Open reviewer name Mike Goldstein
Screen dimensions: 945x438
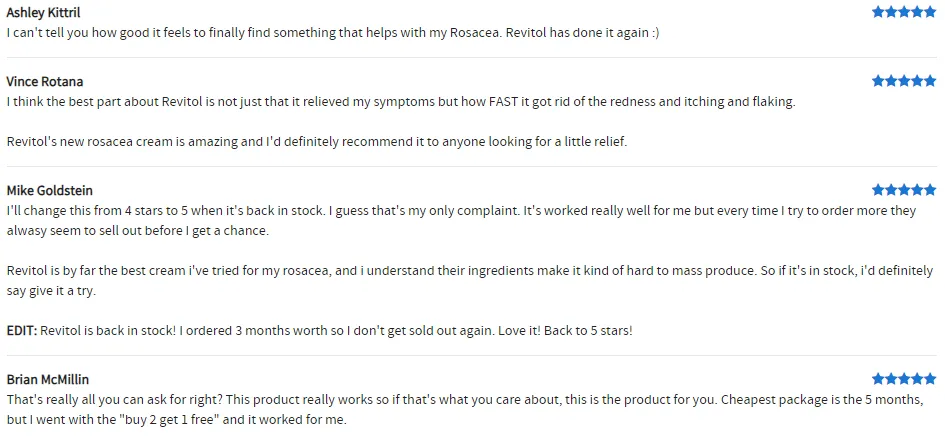coord(50,191)
